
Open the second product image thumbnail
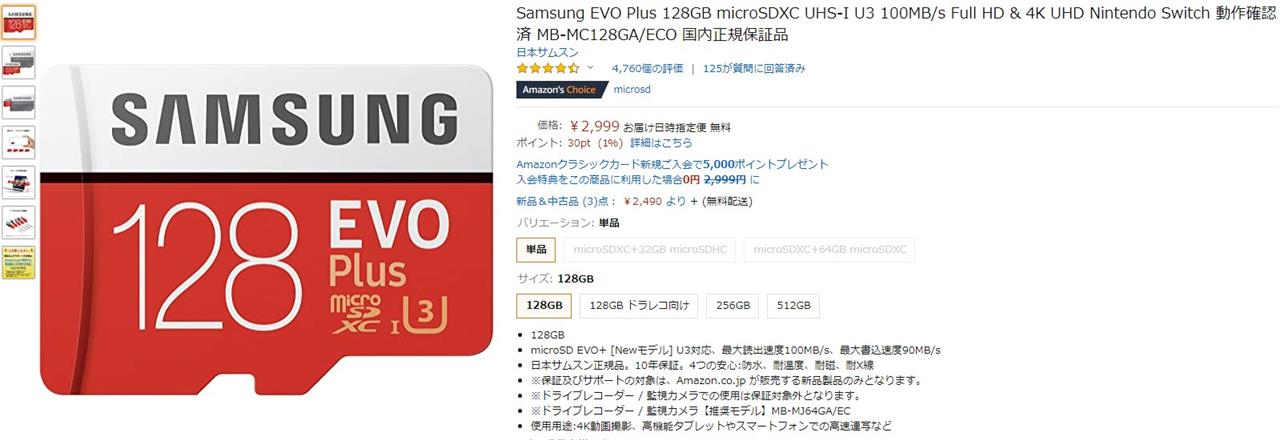[18, 62]
